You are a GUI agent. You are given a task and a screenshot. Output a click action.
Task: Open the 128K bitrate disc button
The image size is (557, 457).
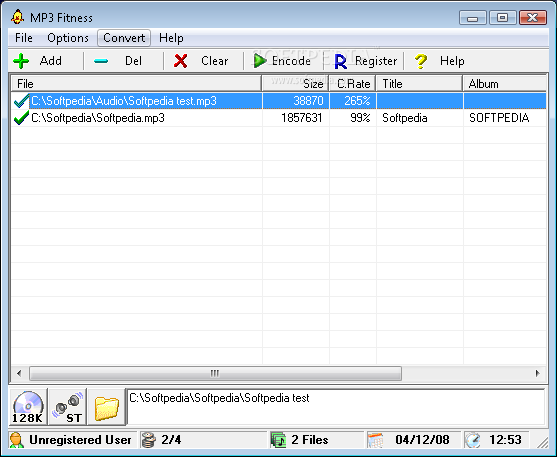click(x=28, y=407)
